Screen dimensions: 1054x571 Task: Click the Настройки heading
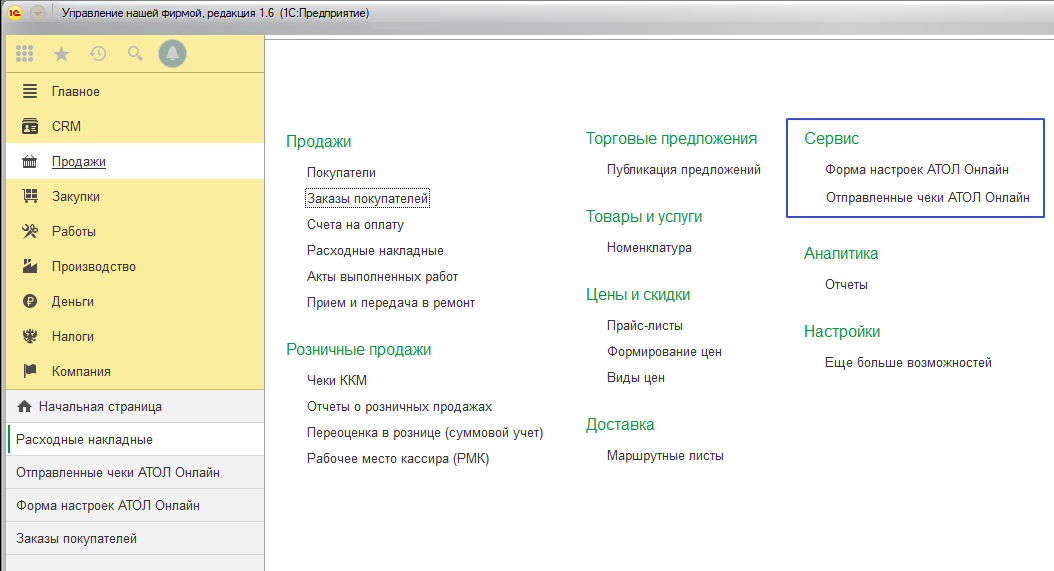842,332
